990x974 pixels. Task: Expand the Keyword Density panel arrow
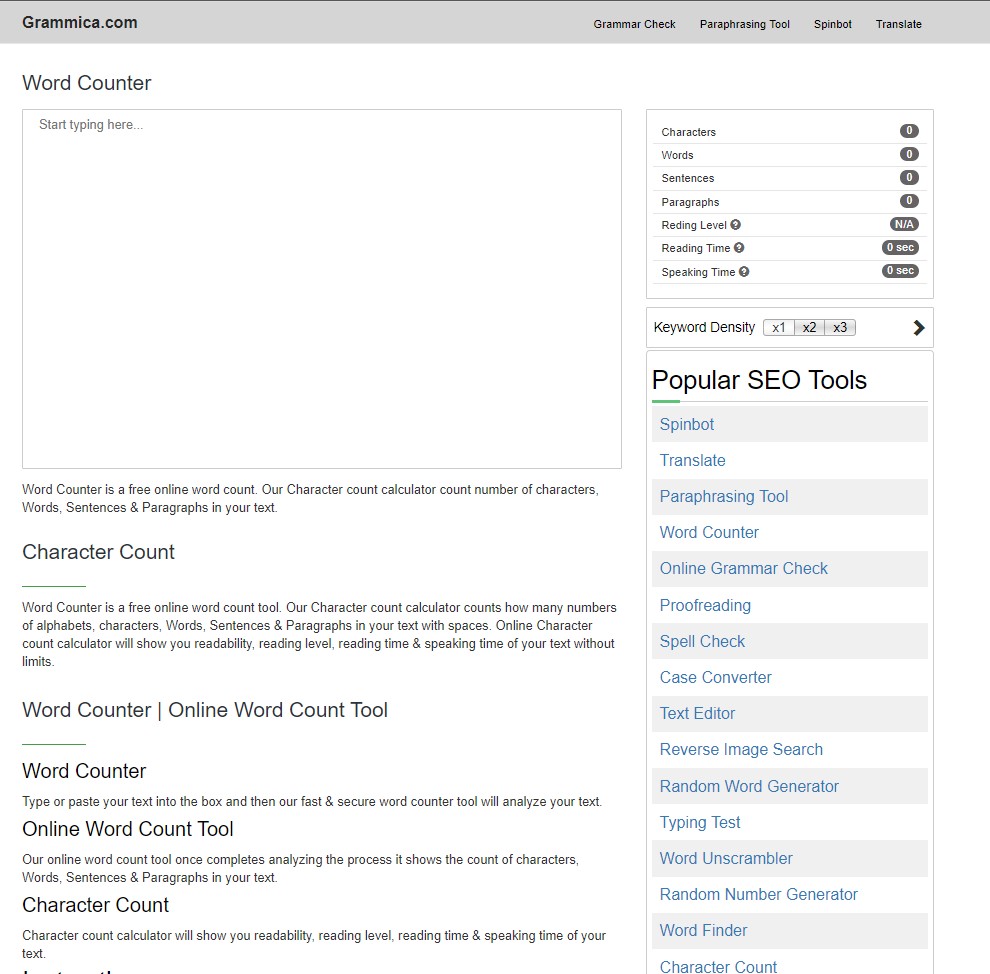point(918,328)
